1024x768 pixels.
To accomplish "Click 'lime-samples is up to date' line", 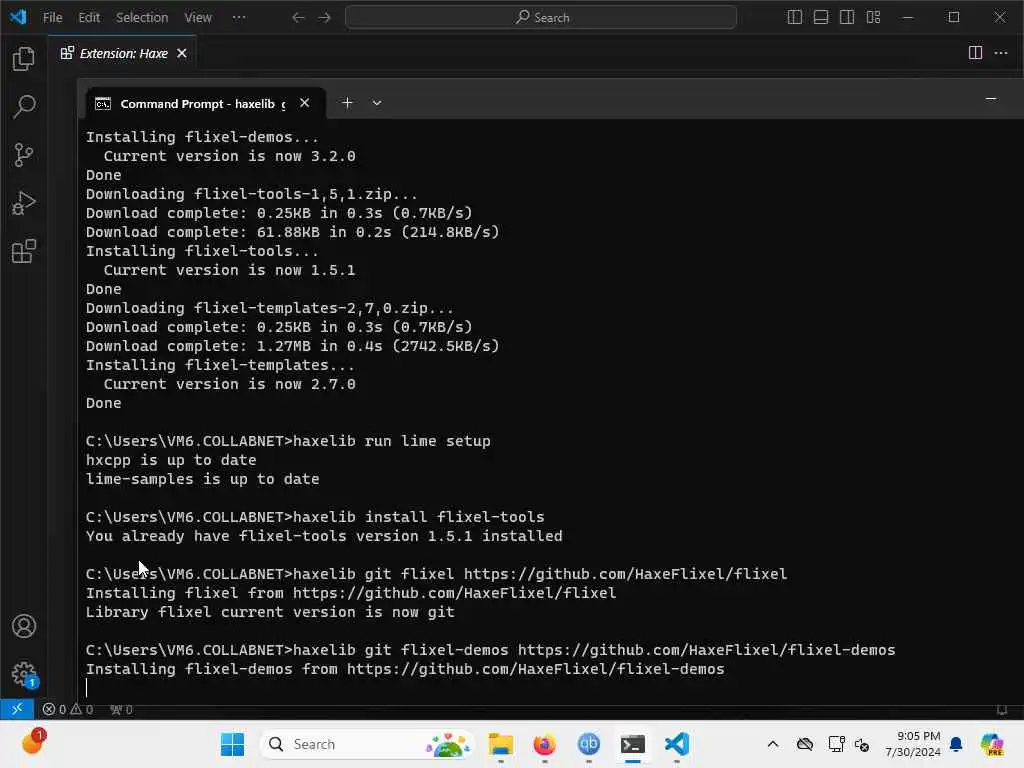I will click(202, 479).
